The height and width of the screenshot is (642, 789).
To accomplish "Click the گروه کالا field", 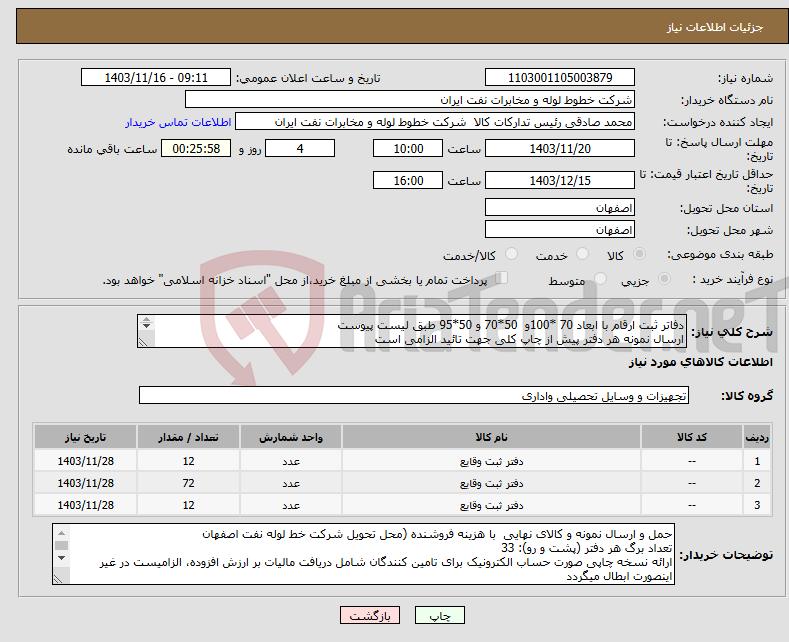I will click(x=414, y=395).
